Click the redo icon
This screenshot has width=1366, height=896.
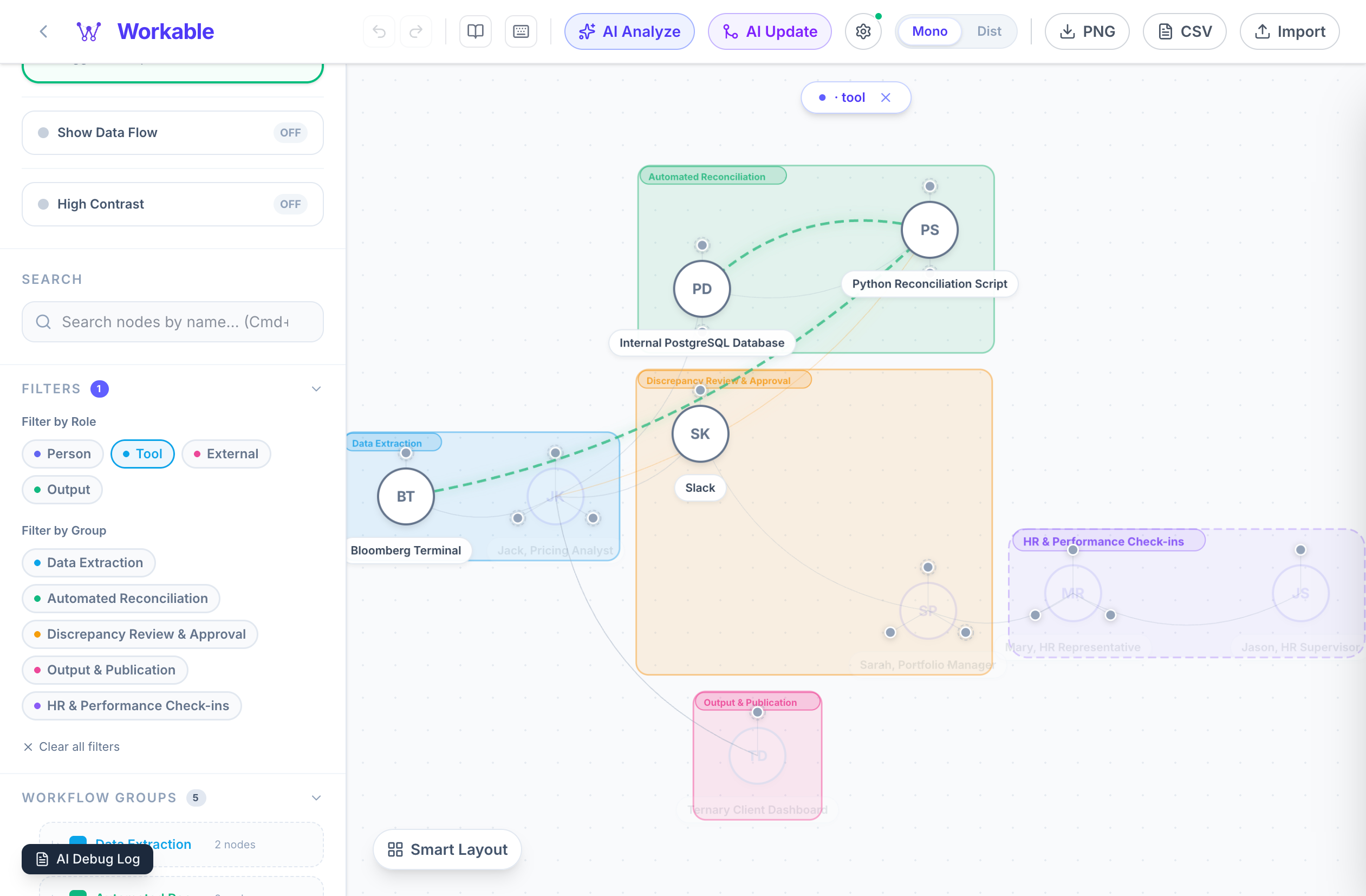coord(416,31)
